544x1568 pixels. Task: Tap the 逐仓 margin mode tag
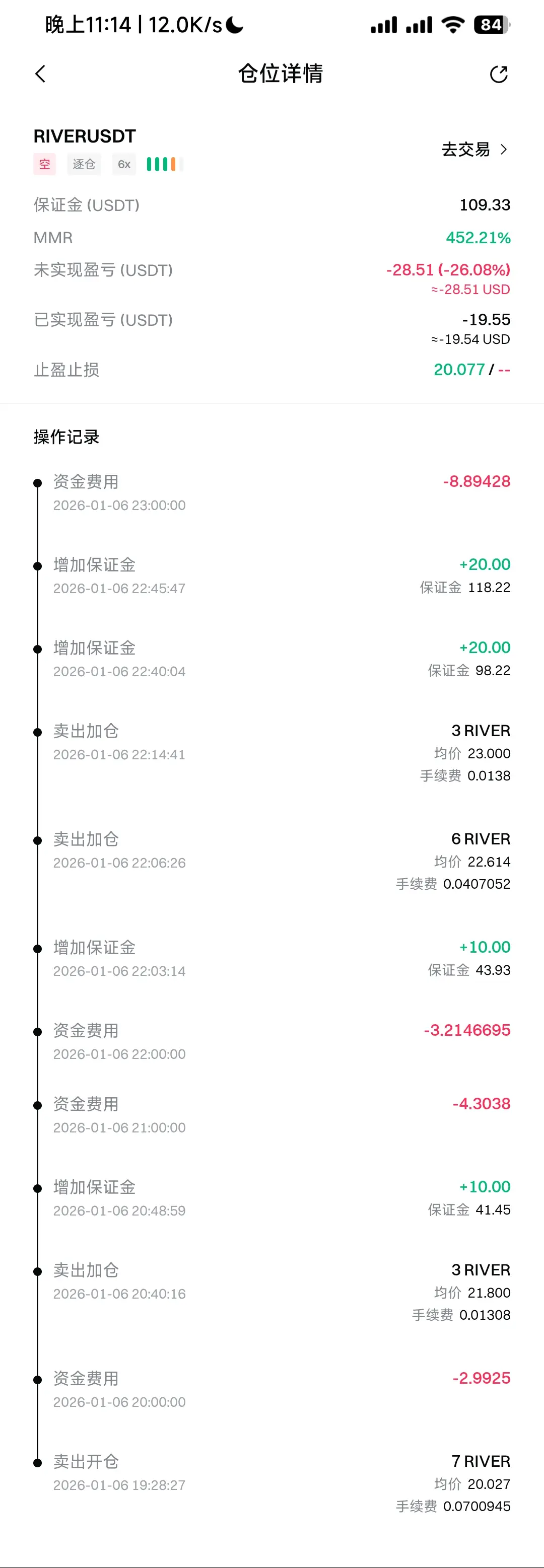tap(84, 164)
